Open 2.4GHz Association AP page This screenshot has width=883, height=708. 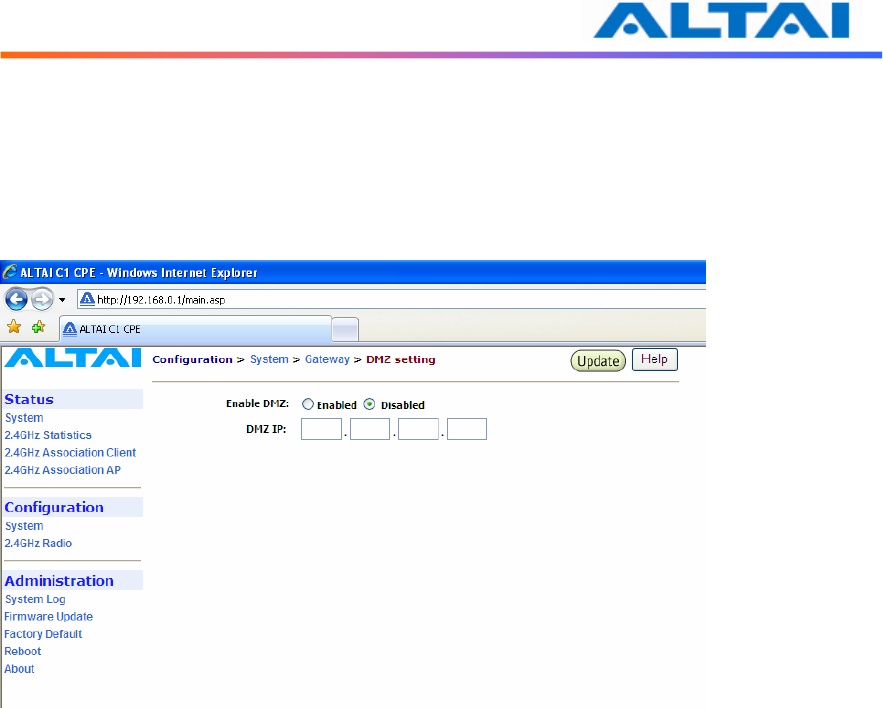click(x=63, y=470)
